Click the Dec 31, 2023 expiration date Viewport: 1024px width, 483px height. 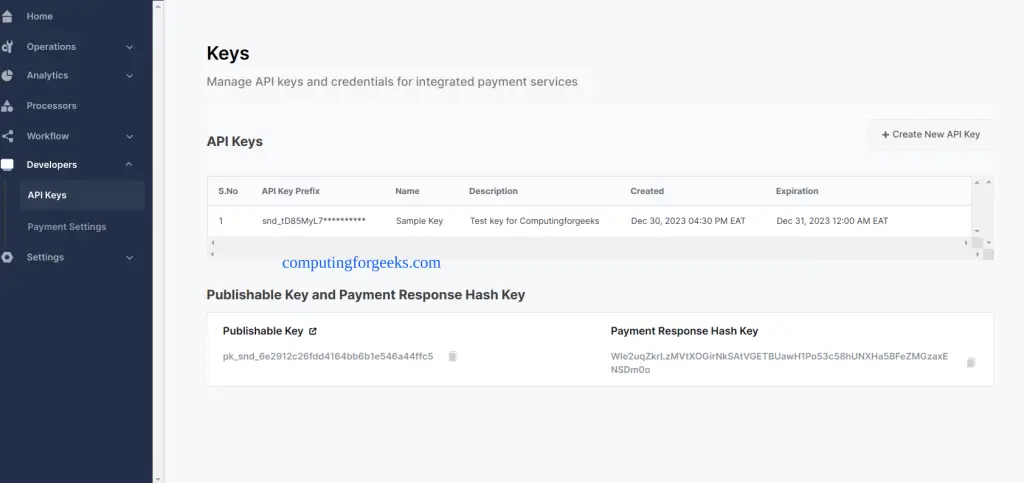pyautogui.click(x=832, y=221)
